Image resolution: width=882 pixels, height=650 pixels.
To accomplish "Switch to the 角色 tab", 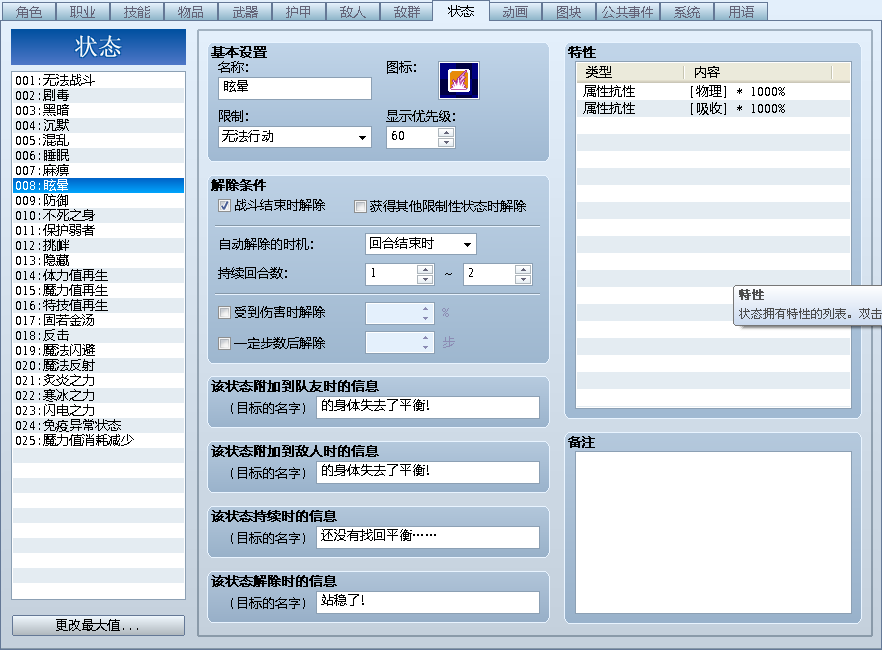I will pyautogui.click(x=29, y=12).
